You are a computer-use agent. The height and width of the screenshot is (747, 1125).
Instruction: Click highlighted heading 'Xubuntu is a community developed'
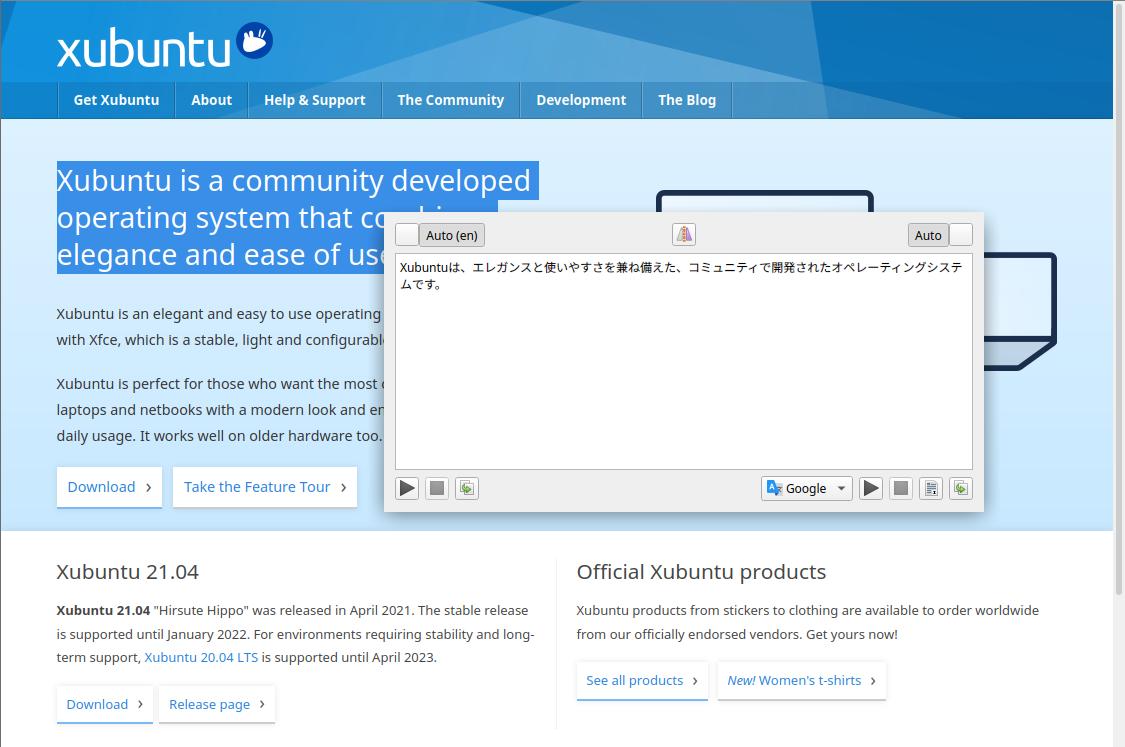pos(293,181)
